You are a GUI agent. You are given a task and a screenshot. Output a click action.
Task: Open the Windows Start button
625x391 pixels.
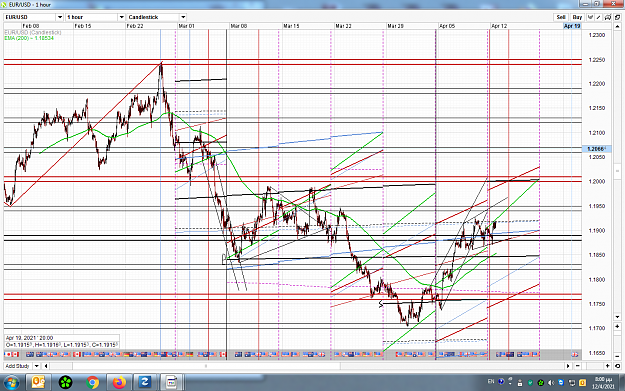click(11, 383)
